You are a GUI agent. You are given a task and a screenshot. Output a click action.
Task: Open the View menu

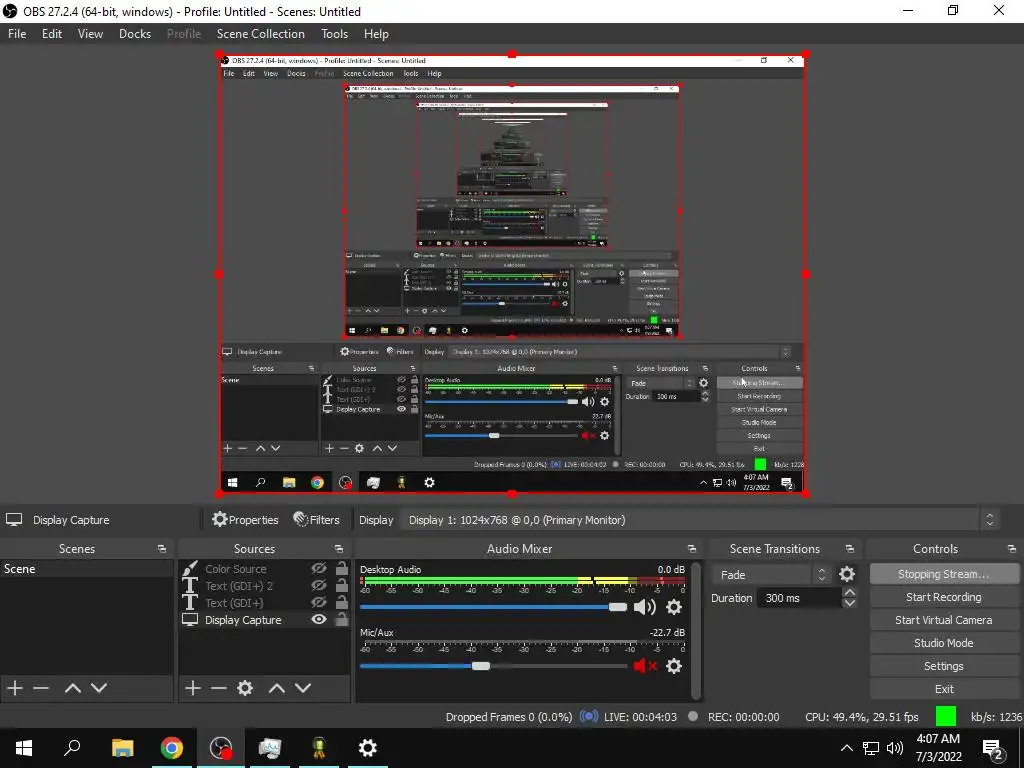[90, 34]
